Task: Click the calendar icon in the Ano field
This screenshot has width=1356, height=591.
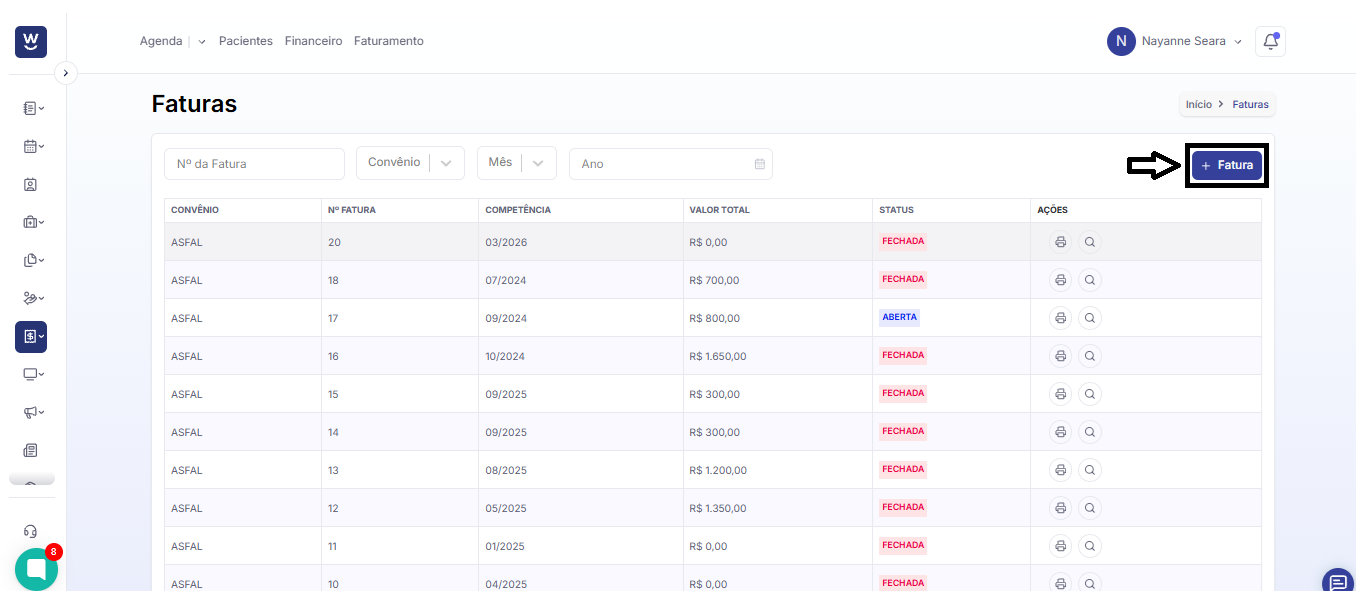Action: (760, 164)
